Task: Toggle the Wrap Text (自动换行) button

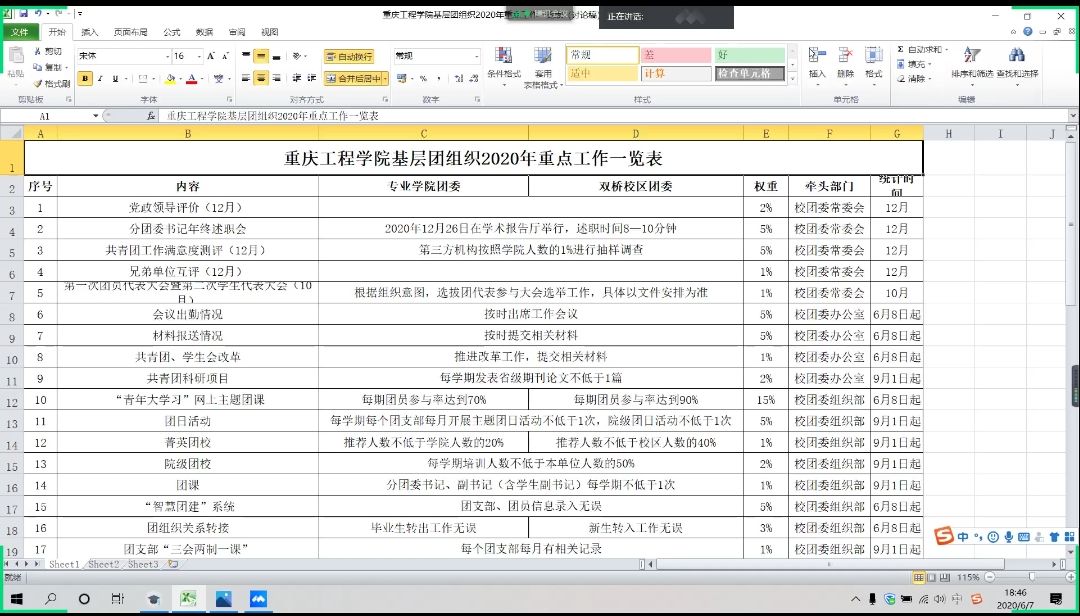Action: [x=348, y=57]
